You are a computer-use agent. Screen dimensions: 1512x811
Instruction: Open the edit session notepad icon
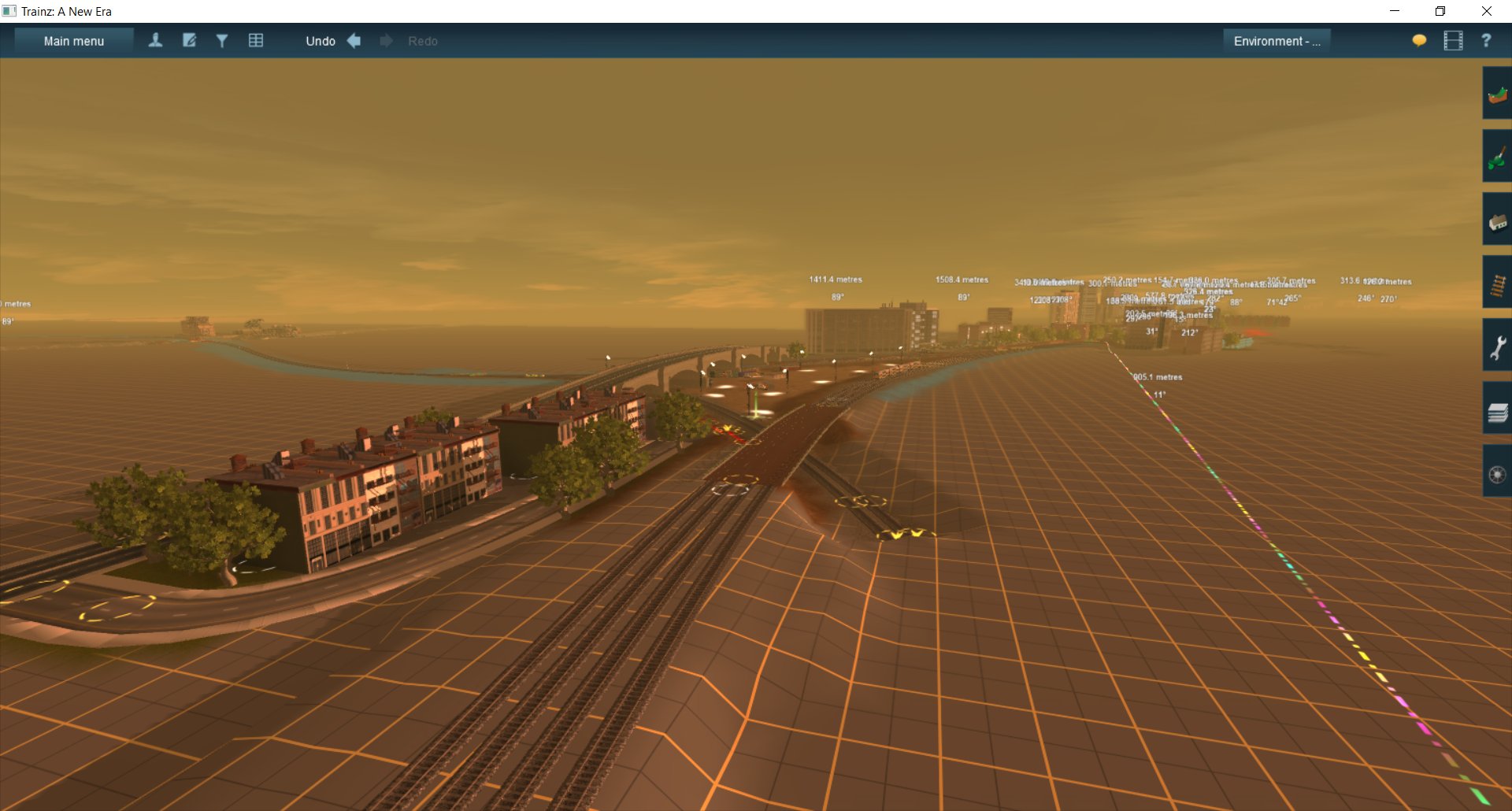tap(189, 40)
